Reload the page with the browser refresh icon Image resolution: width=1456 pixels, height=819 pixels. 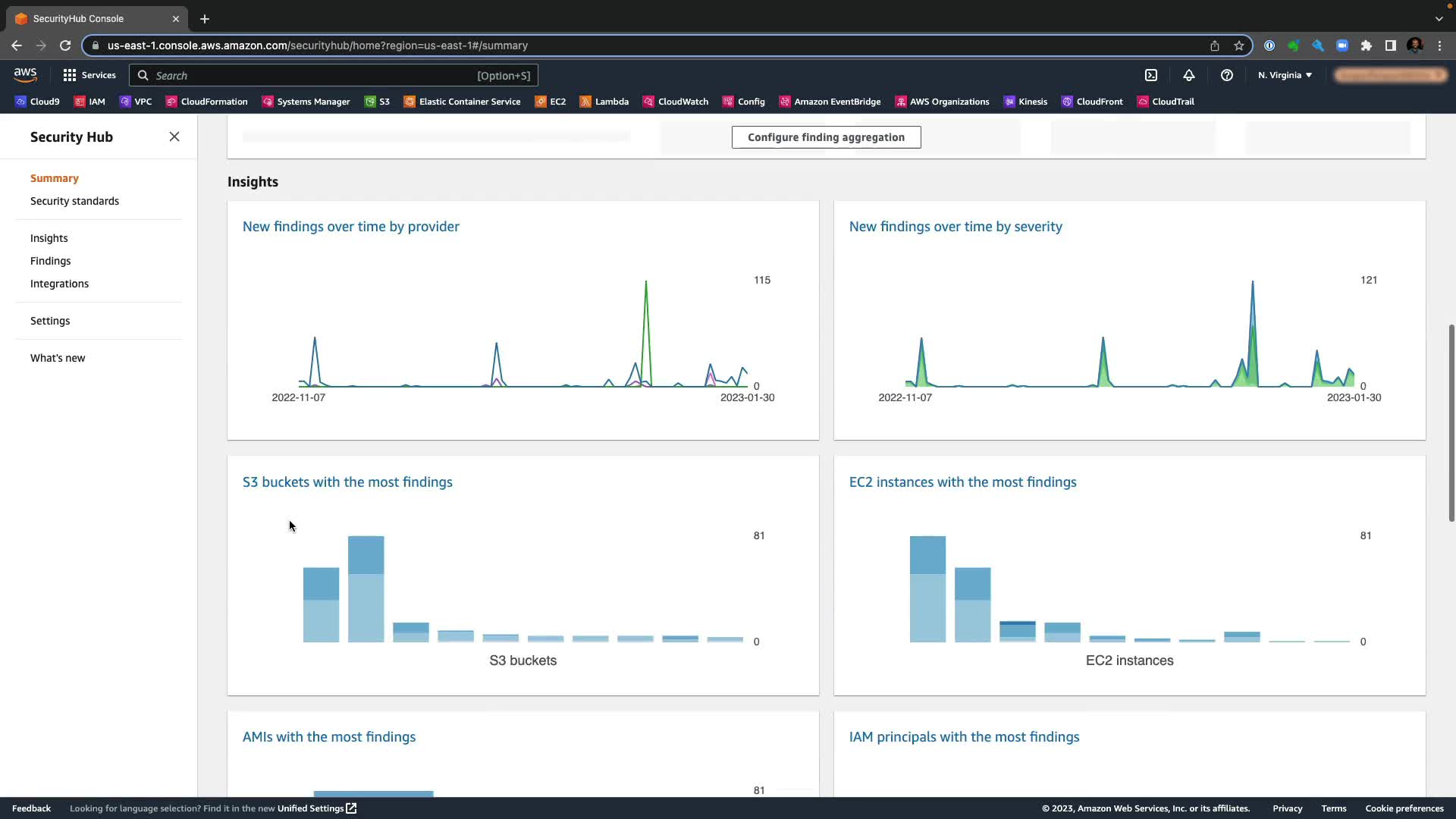(x=65, y=45)
